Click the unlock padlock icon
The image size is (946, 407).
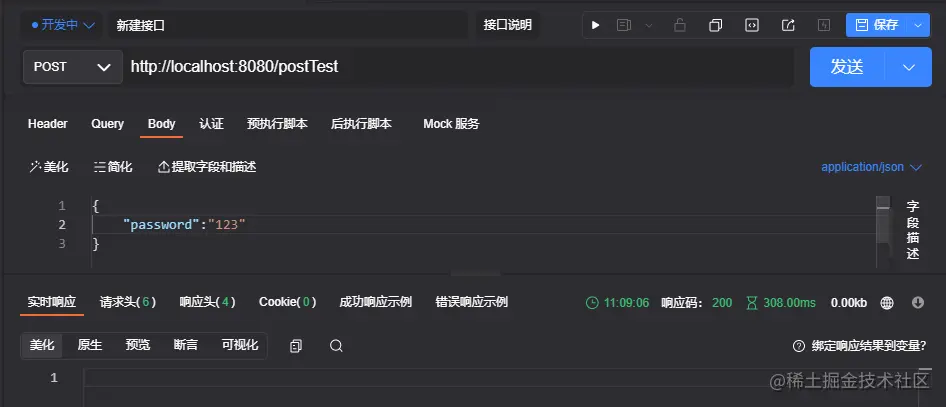click(x=680, y=25)
